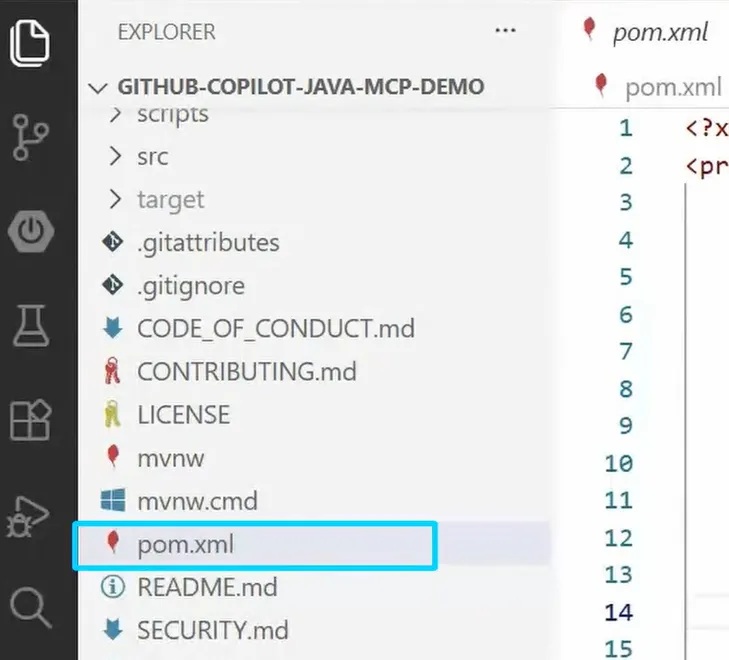Click the git icon beside .gitignore
The image size is (729, 660).
(113, 285)
